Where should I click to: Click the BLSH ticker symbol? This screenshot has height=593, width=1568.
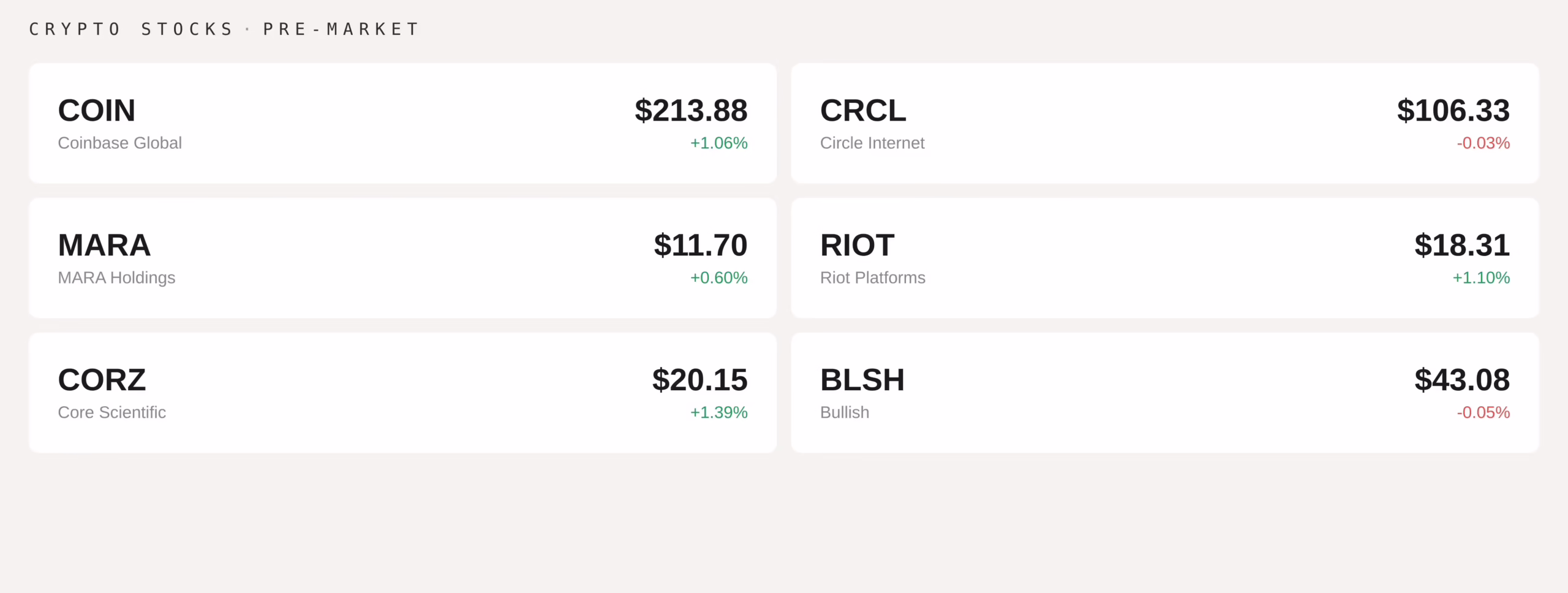click(x=862, y=379)
